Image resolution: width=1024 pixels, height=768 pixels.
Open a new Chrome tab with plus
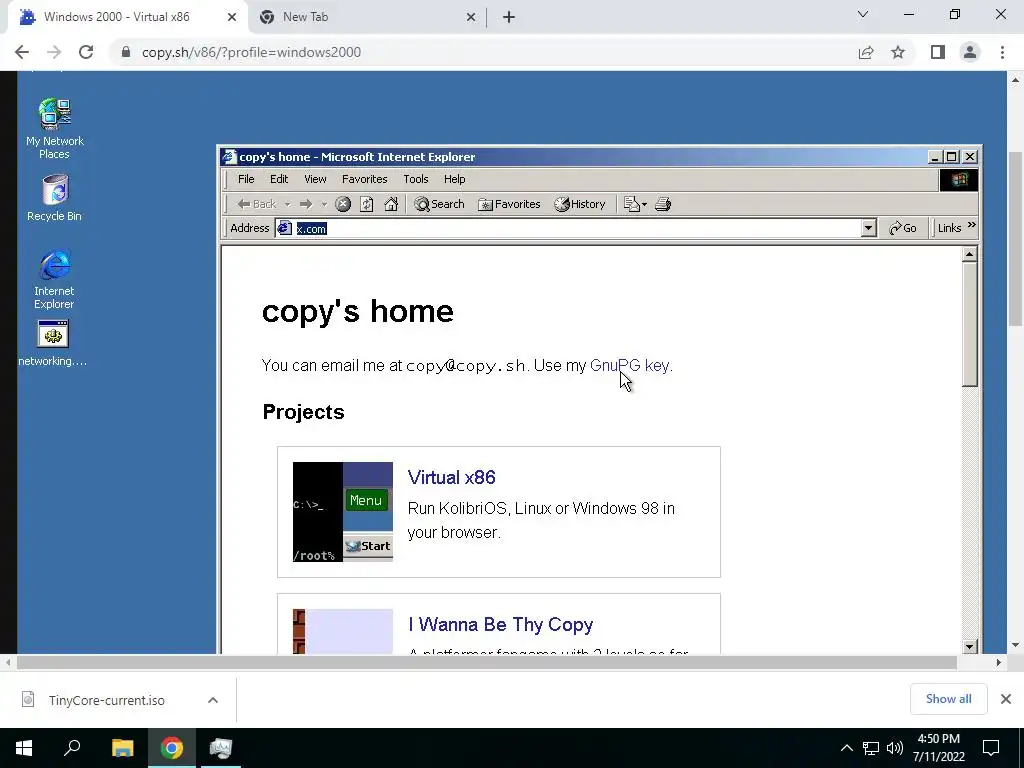click(509, 17)
